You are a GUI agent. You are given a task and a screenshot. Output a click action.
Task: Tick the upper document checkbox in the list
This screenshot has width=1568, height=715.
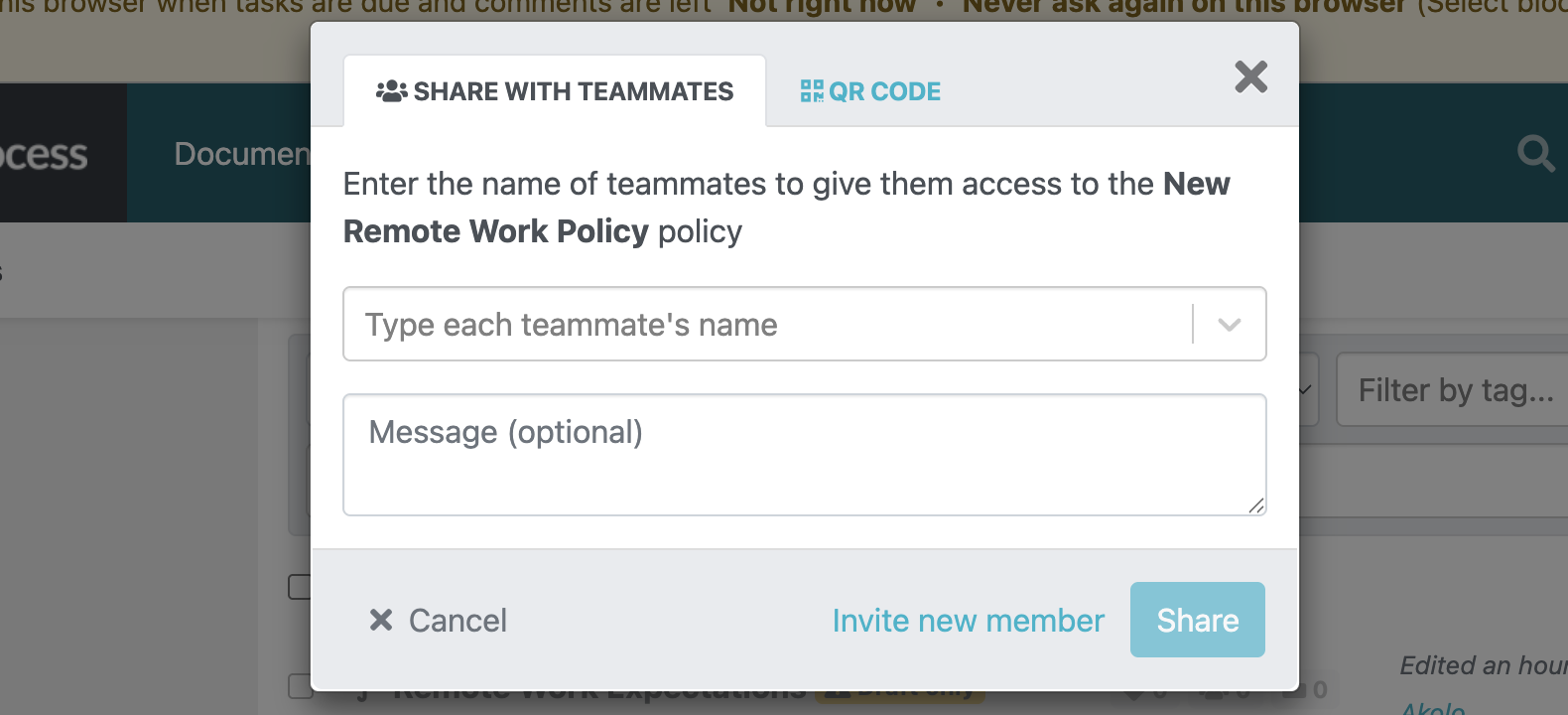point(298,587)
